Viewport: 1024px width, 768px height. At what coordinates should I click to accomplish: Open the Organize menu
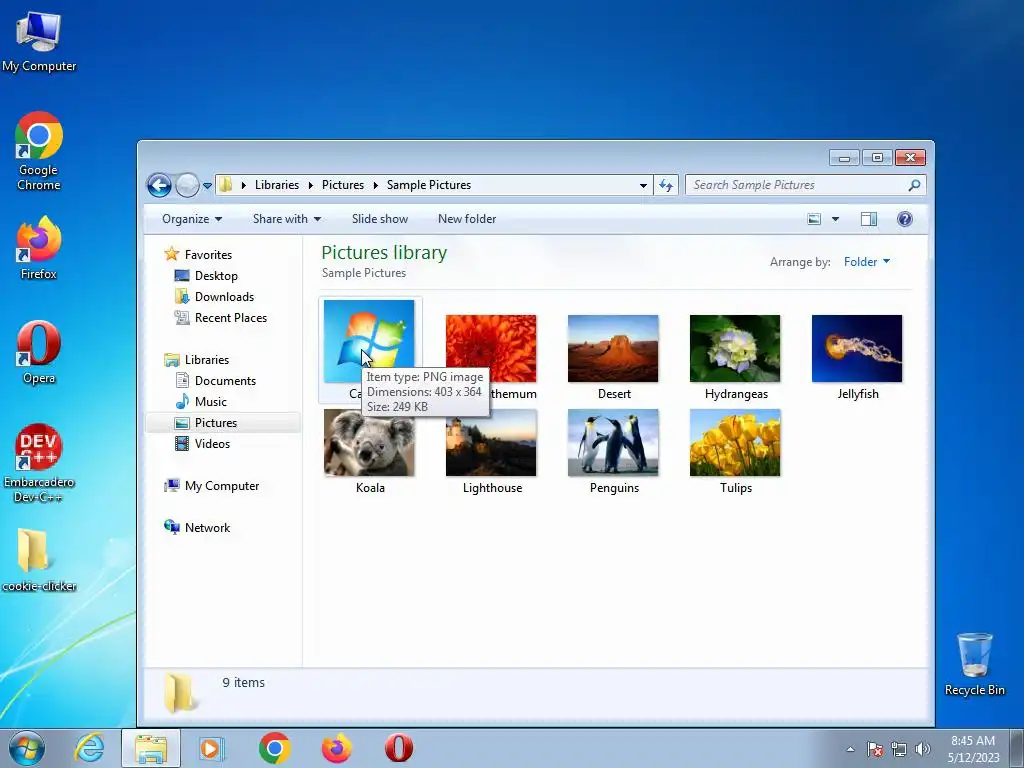pos(192,219)
